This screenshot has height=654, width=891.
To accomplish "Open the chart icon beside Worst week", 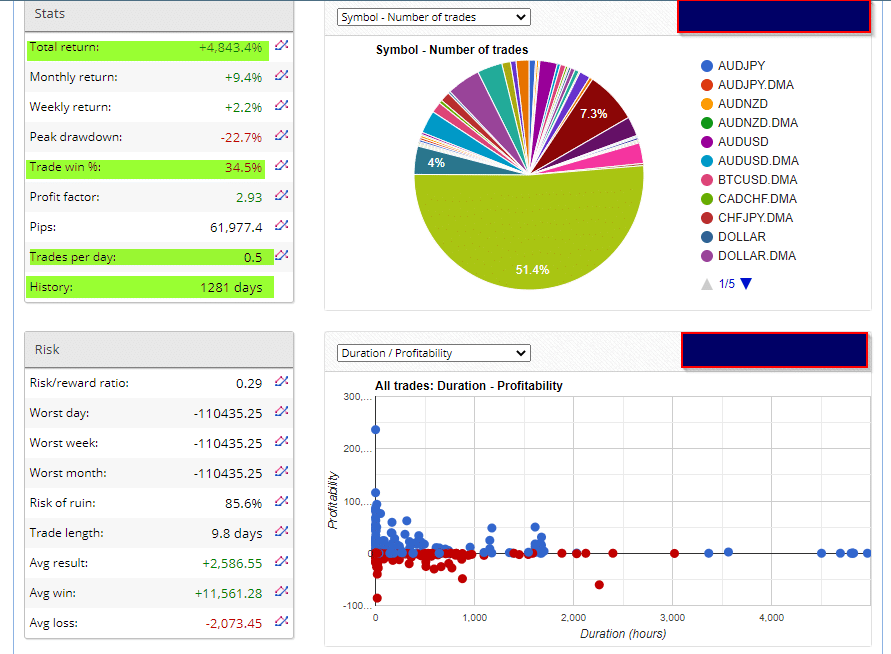I will pos(281,442).
